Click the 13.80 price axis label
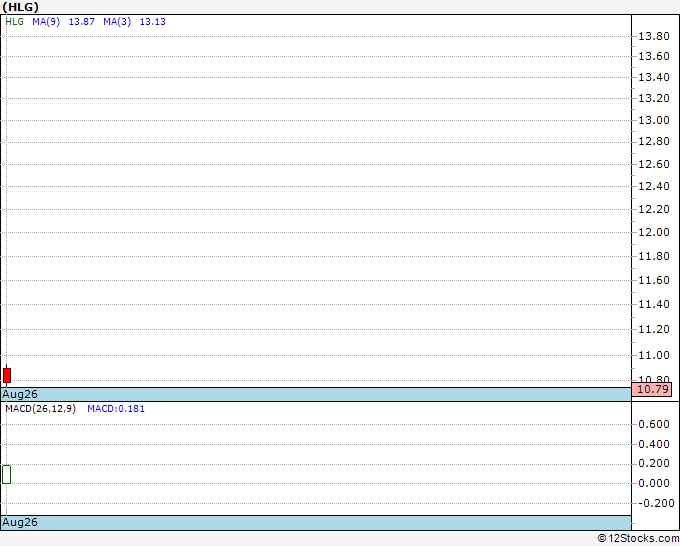The width and height of the screenshot is (680, 546). pyautogui.click(x=654, y=36)
